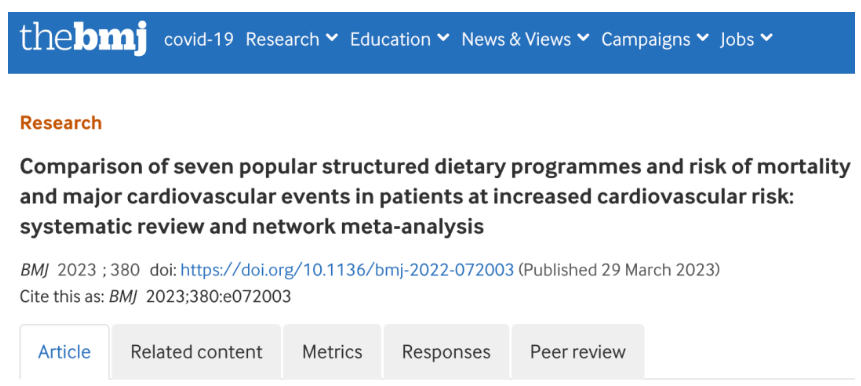The image size is (861, 386).
Task: Expand the Jobs dropdown chevron
Action: click(x=767, y=38)
